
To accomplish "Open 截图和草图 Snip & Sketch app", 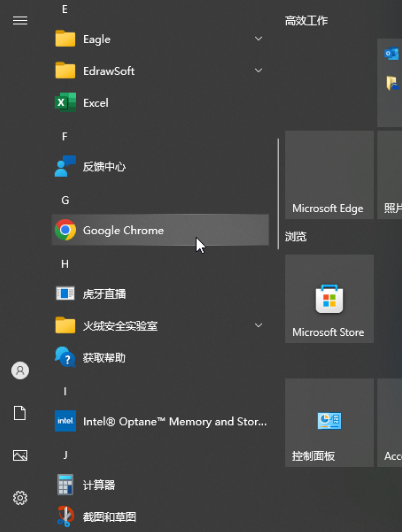I will pos(160,516).
